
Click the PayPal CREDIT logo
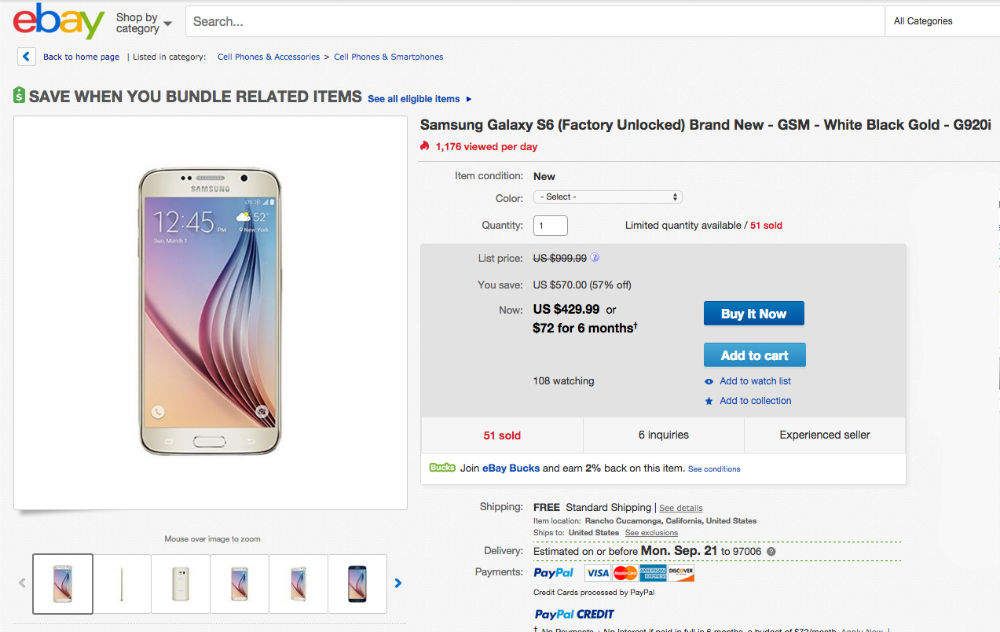573,613
